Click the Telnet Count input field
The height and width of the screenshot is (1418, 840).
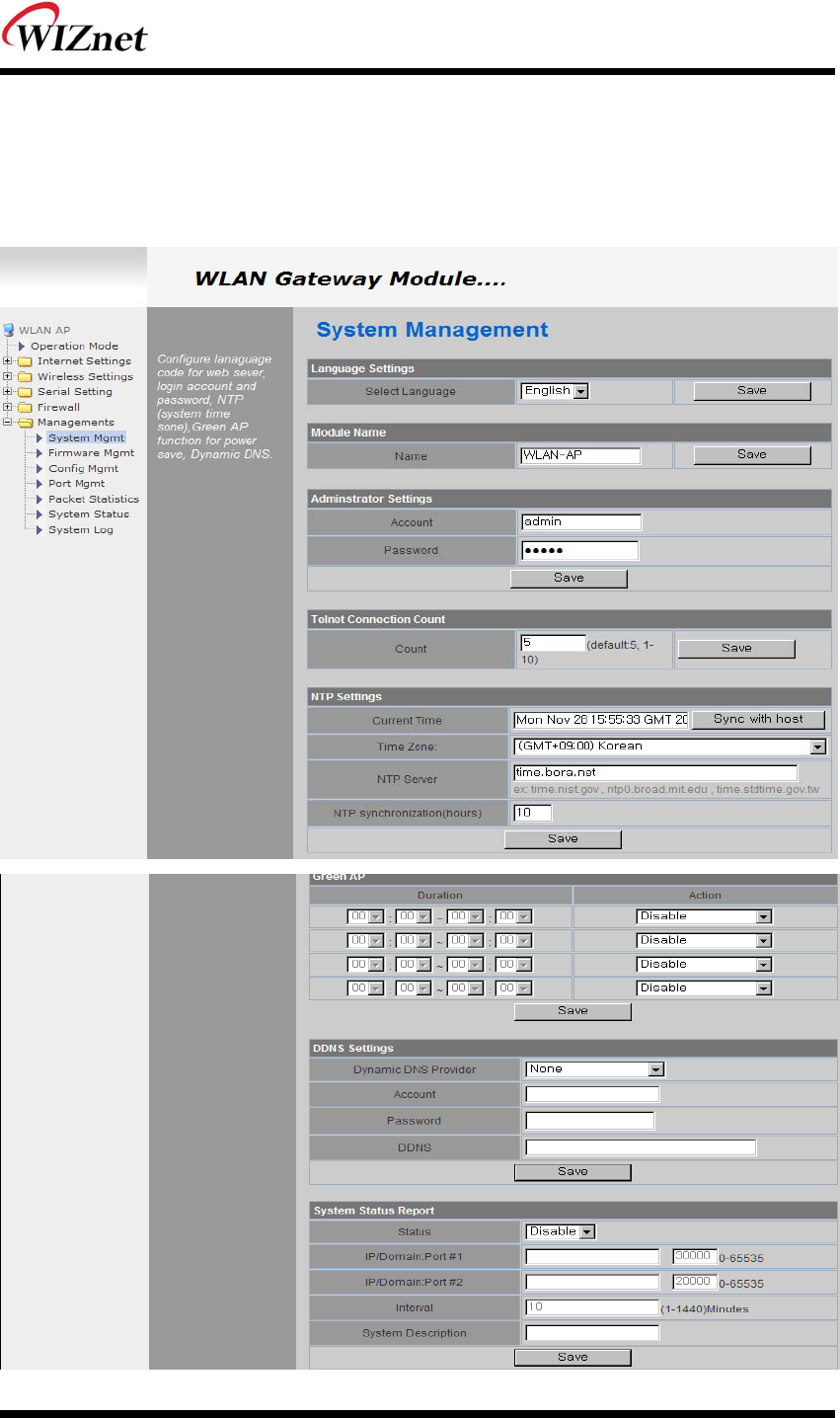[553, 643]
